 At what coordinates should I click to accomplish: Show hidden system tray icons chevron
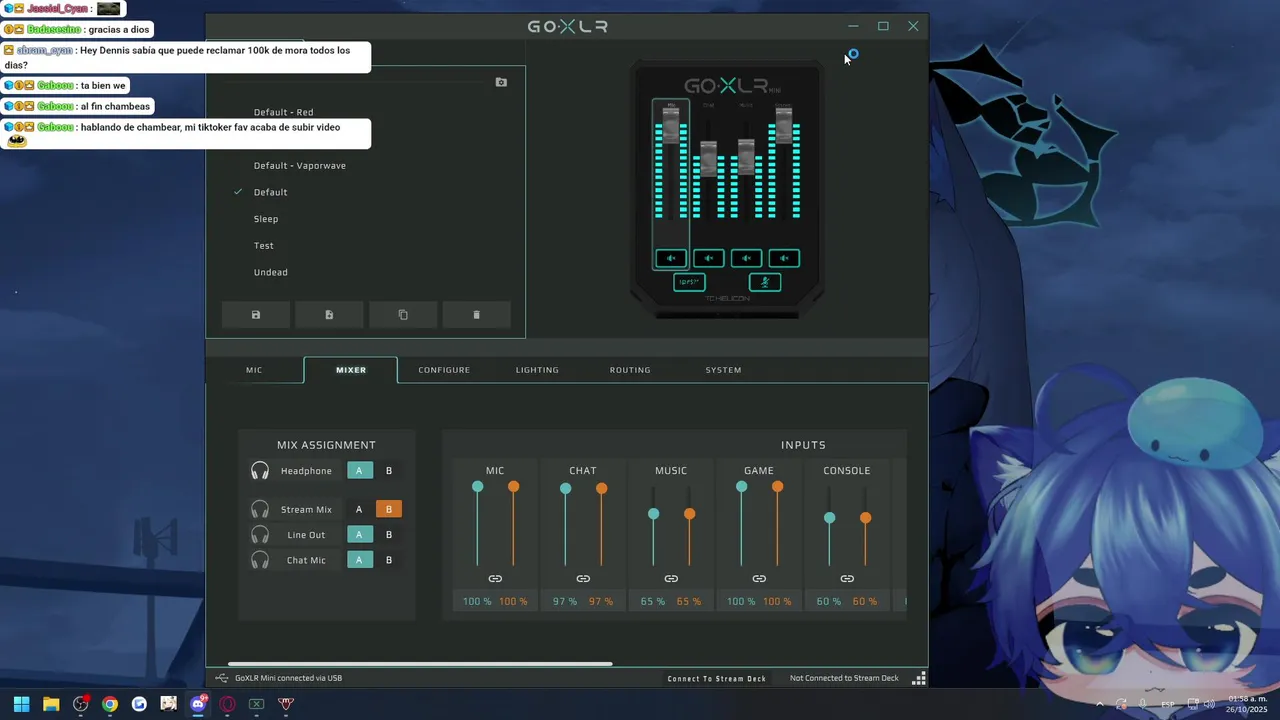1100,704
